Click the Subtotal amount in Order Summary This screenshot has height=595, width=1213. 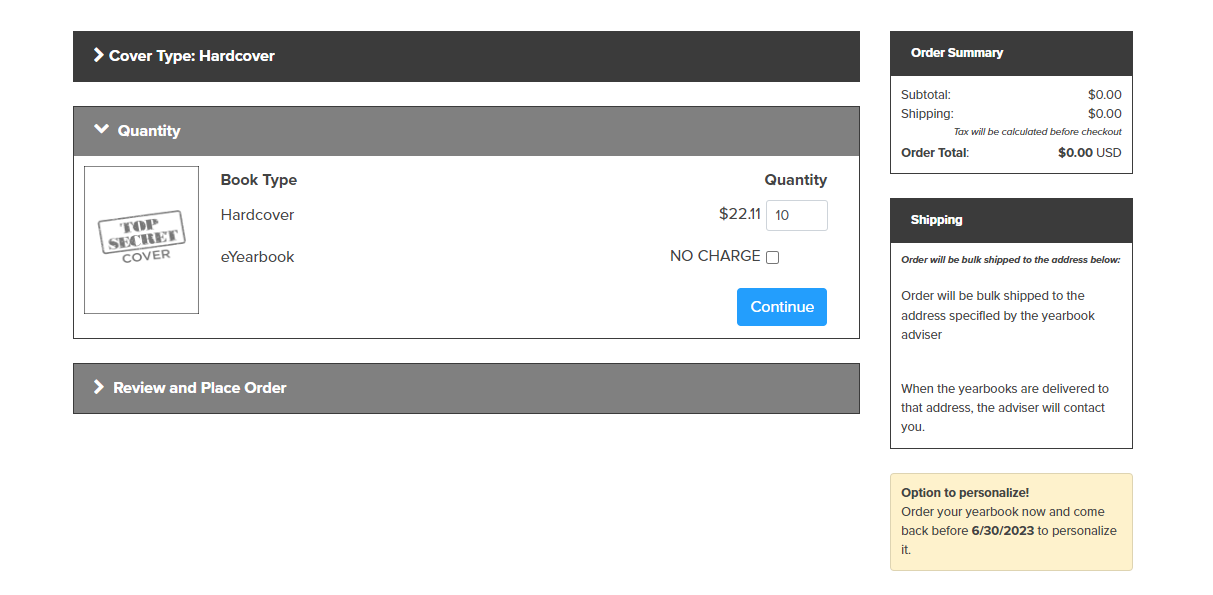pos(1105,95)
